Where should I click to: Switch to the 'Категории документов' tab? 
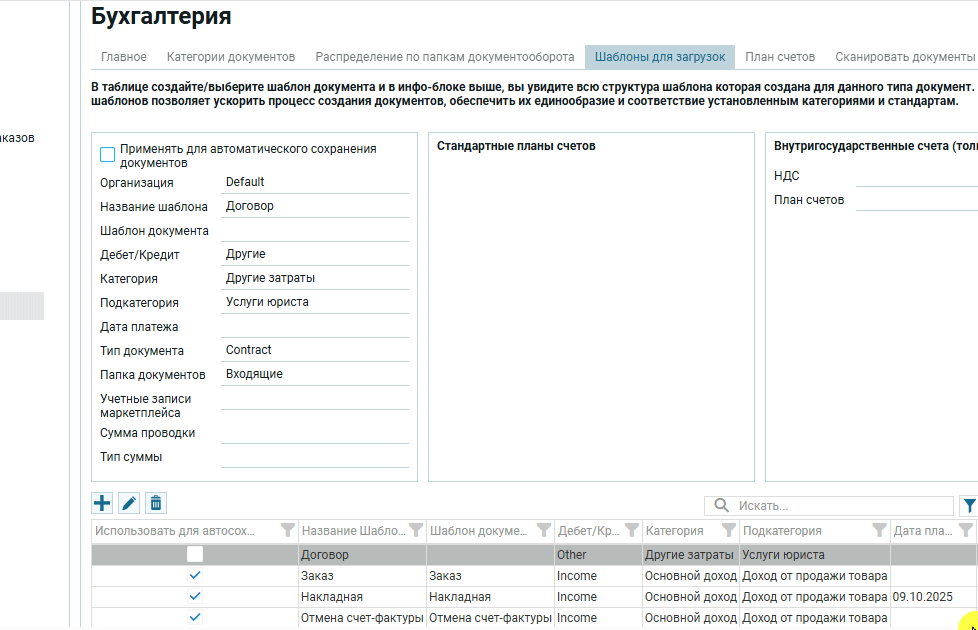(x=231, y=57)
